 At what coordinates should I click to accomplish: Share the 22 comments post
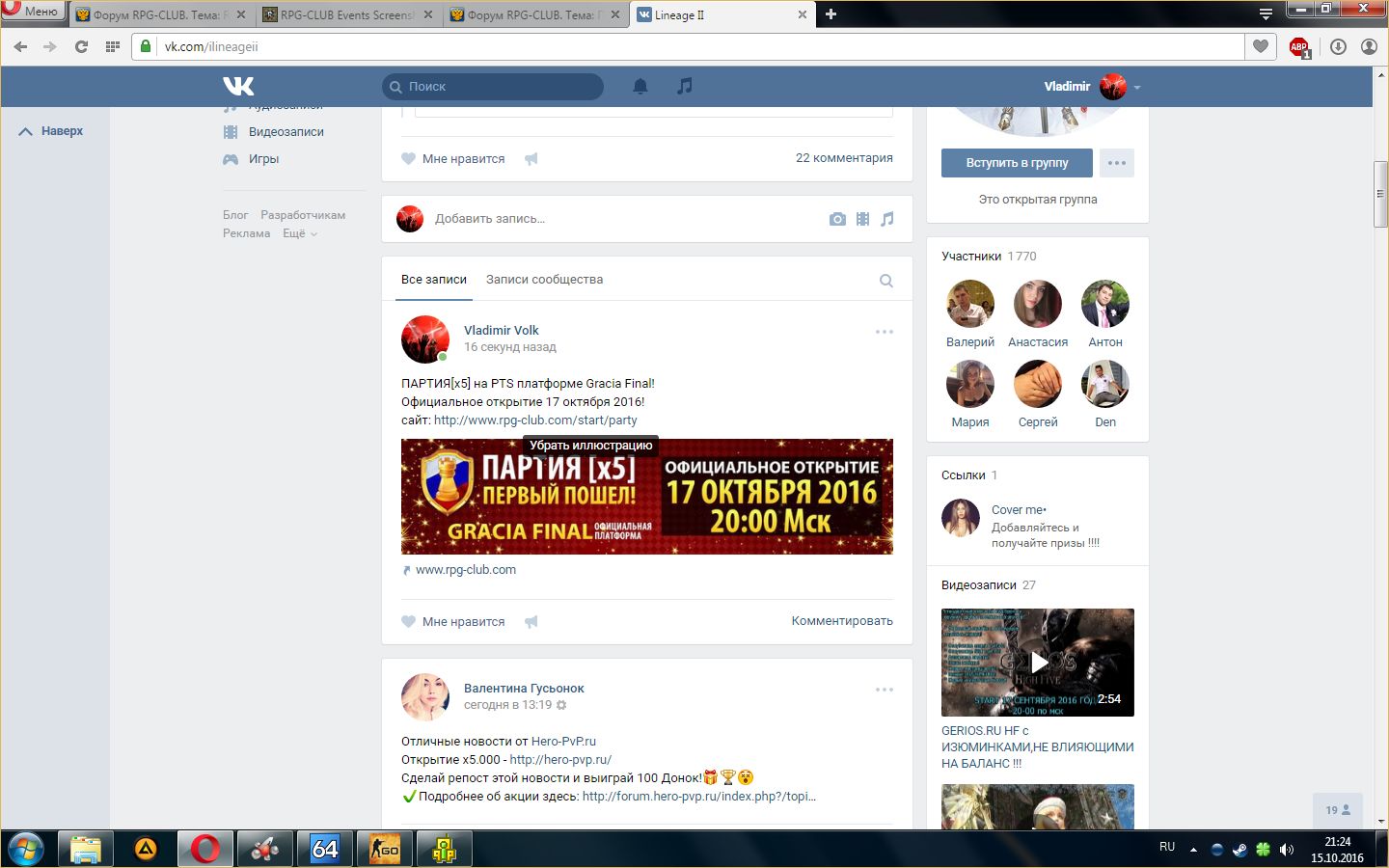pos(531,159)
